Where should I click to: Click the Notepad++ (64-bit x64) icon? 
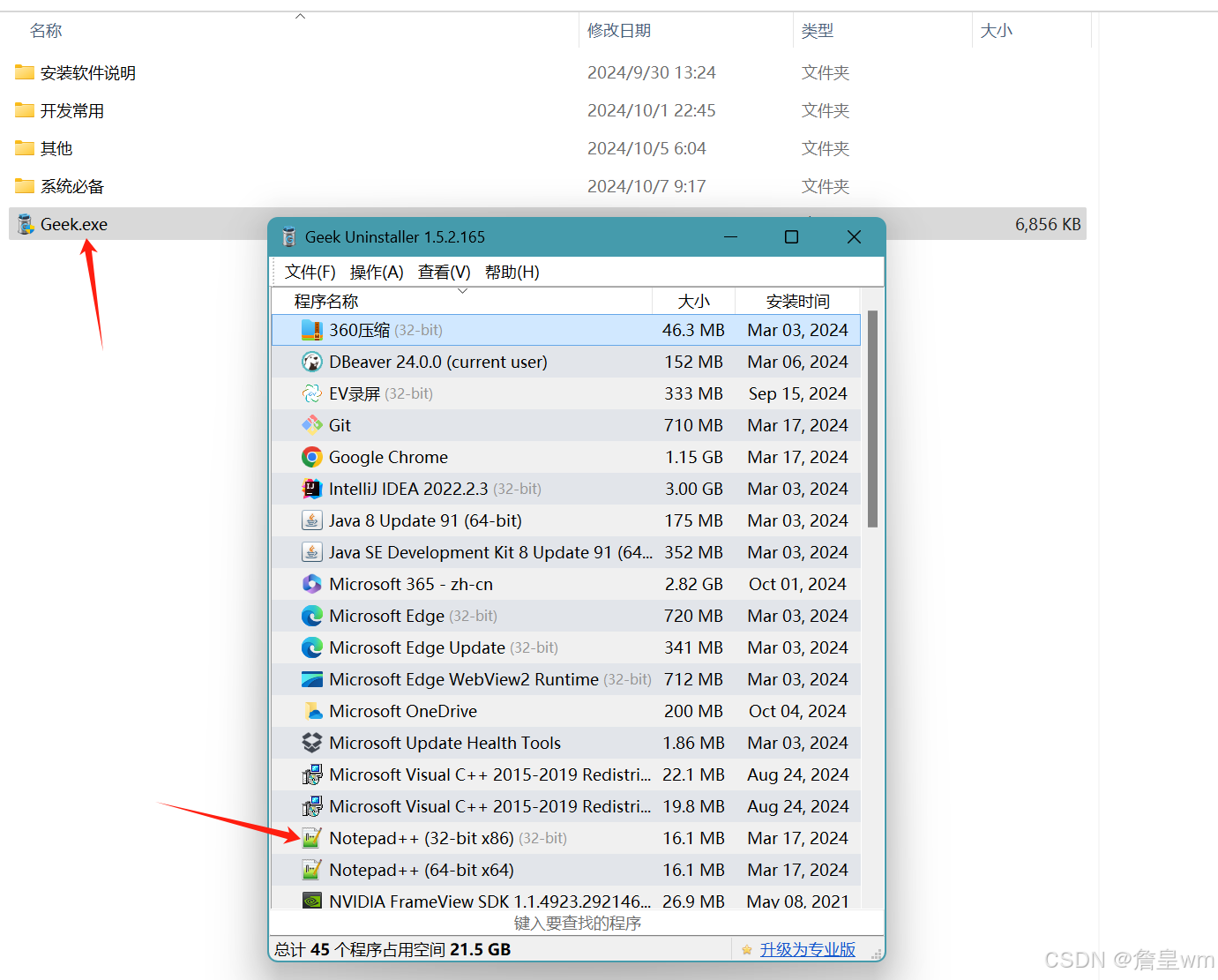[x=312, y=870]
